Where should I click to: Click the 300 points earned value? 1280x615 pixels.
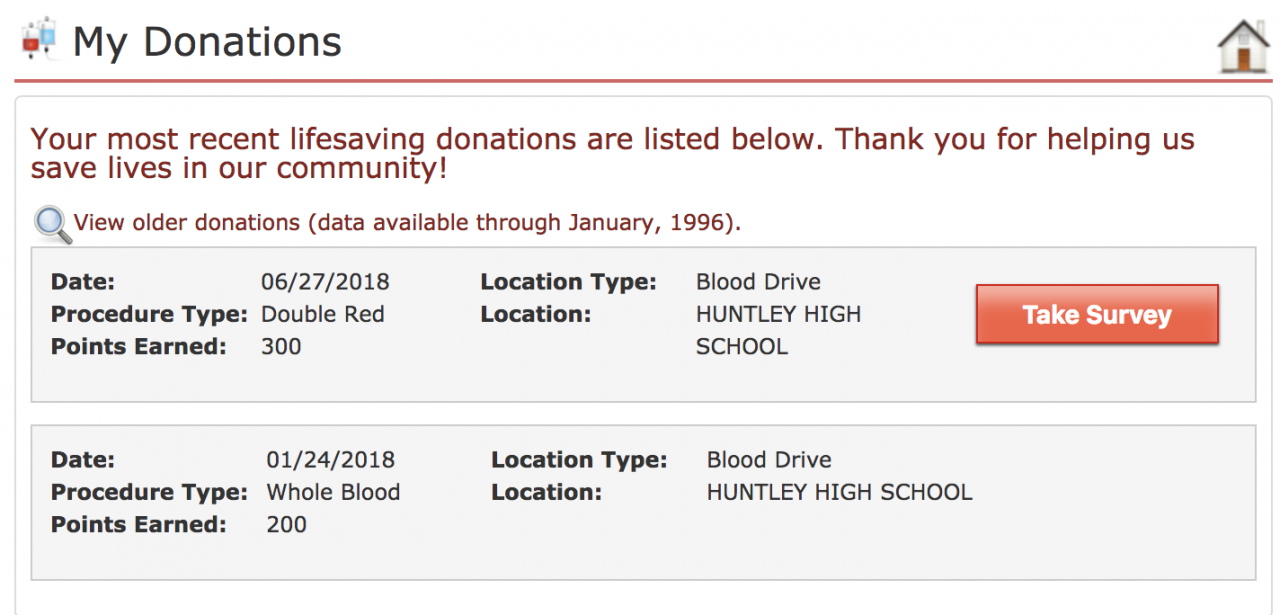[281, 346]
